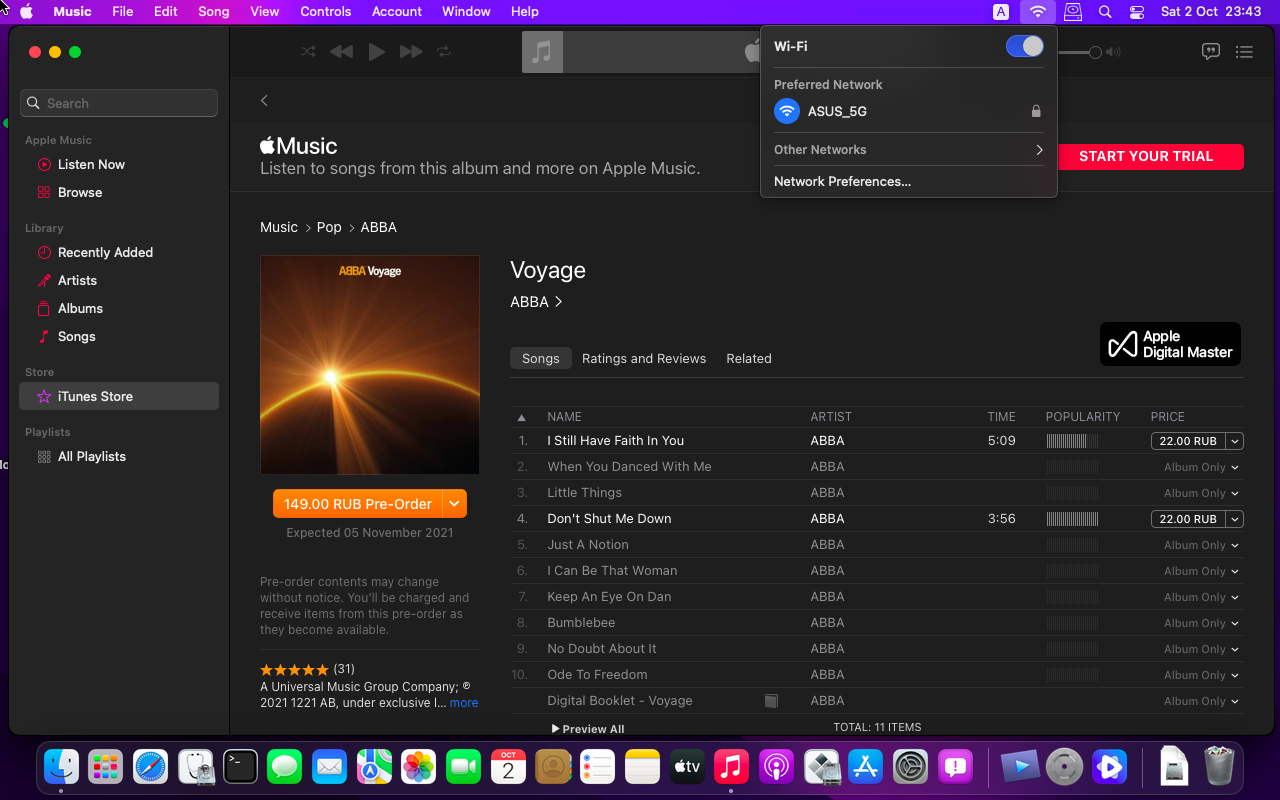Show the Up Next queue list icon
This screenshot has height=800, width=1280.
tap(1244, 52)
